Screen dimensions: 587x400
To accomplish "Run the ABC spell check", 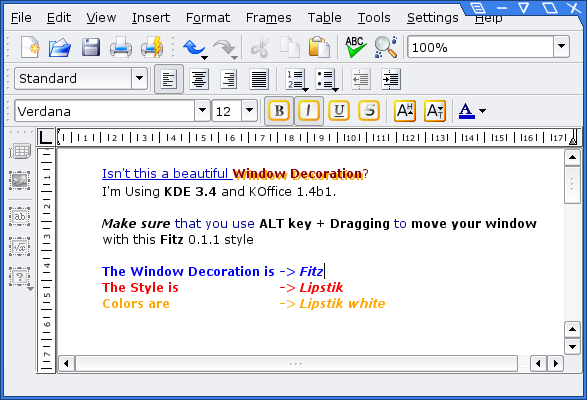I will click(x=355, y=47).
